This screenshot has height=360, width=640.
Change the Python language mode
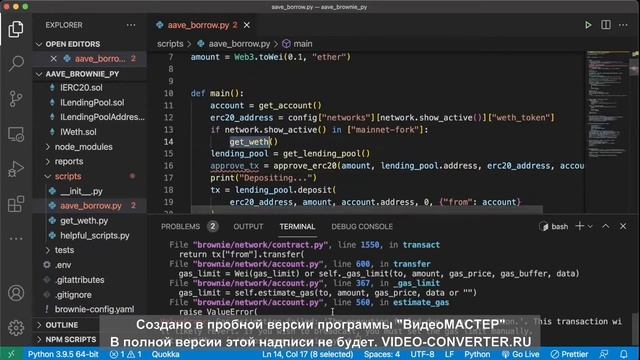(477, 354)
